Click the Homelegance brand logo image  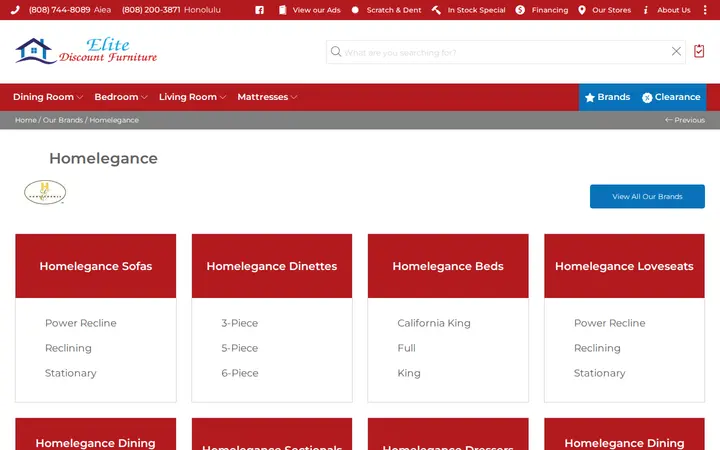tap(45, 192)
